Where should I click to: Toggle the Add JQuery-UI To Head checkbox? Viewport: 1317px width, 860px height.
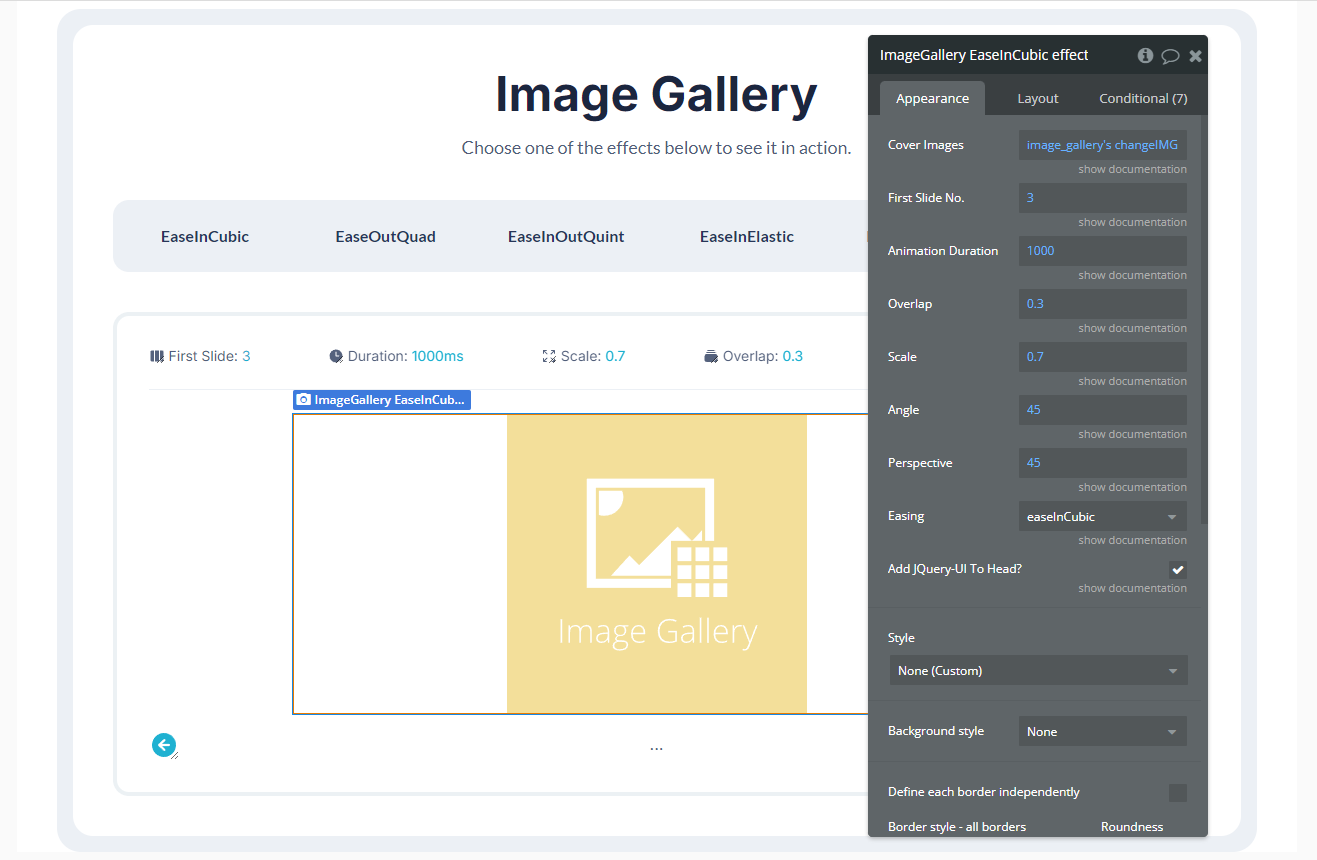(x=1177, y=568)
